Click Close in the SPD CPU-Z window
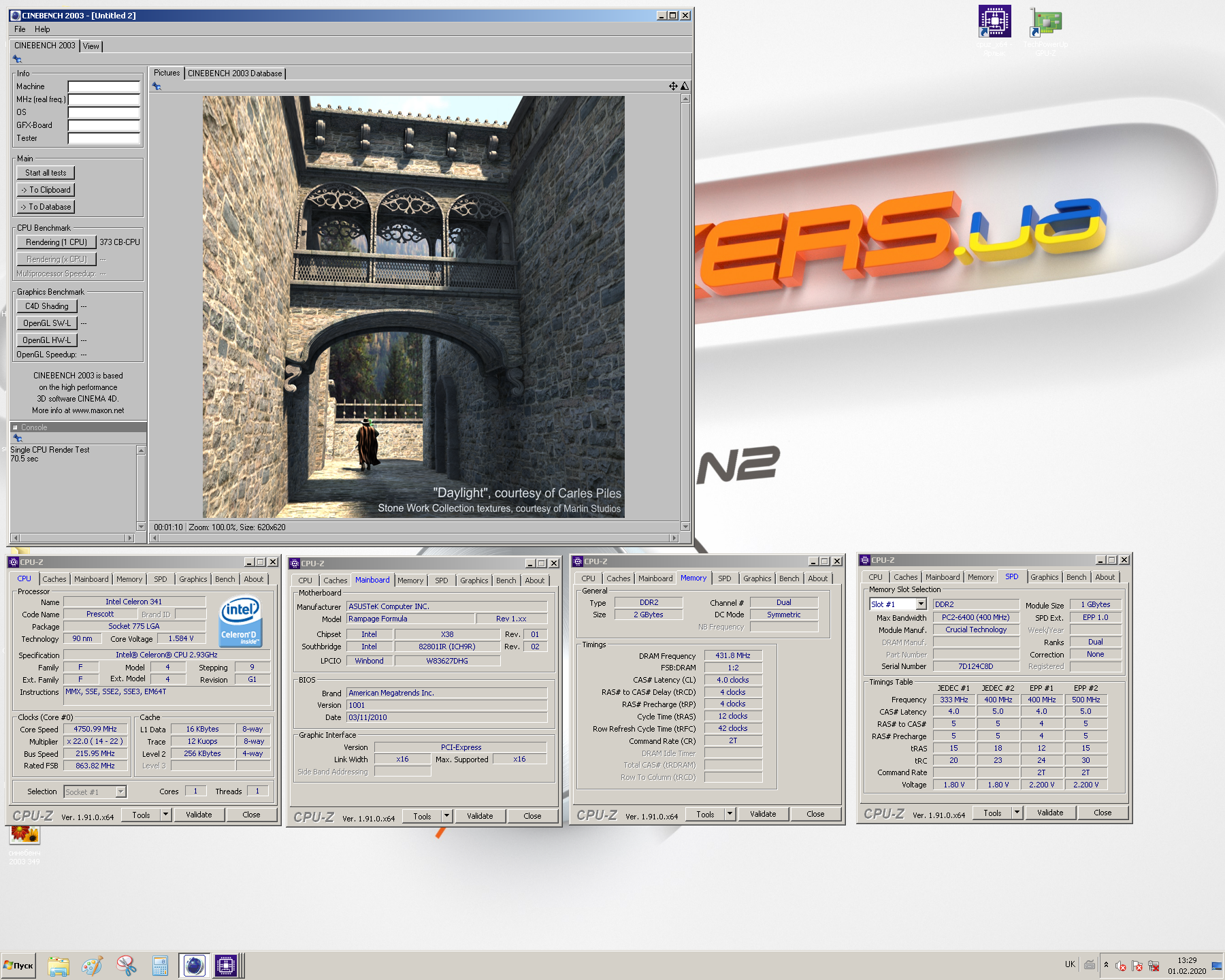This screenshot has height=980, width=1225. pyautogui.click(x=1102, y=813)
